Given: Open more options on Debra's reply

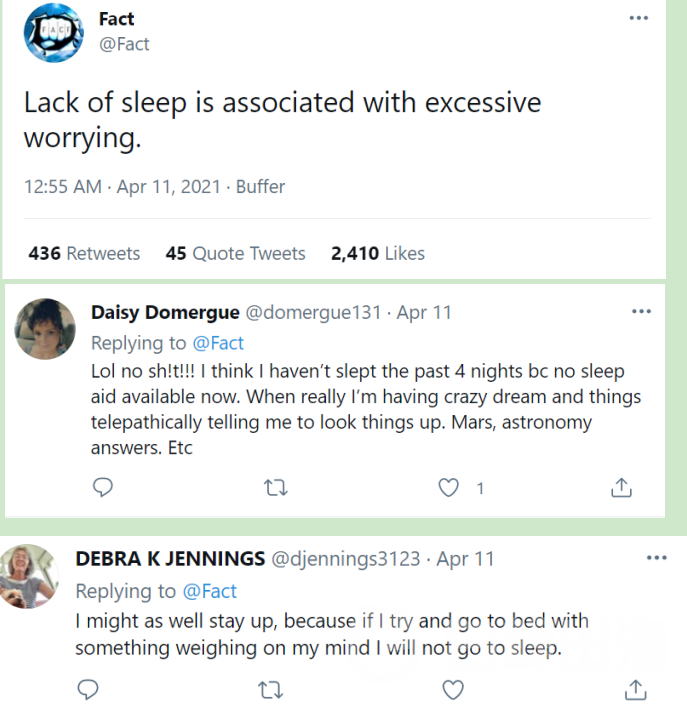Looking at the screenshot, I should [656, 558].
